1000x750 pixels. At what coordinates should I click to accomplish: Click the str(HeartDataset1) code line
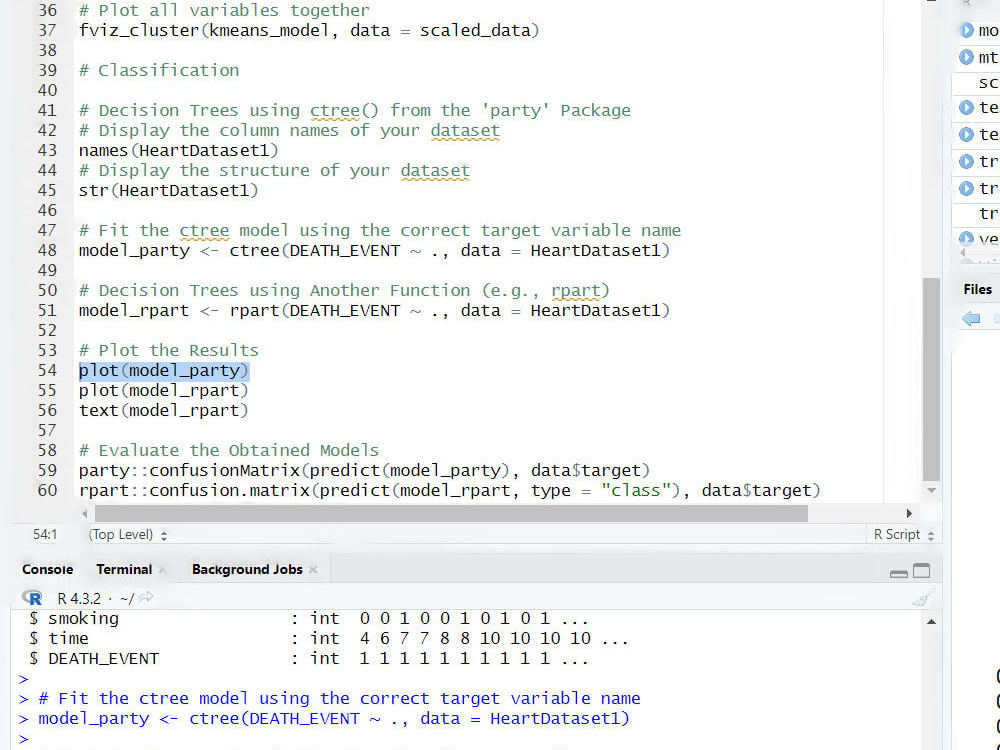pyautogui.click(x=168, y=190)
